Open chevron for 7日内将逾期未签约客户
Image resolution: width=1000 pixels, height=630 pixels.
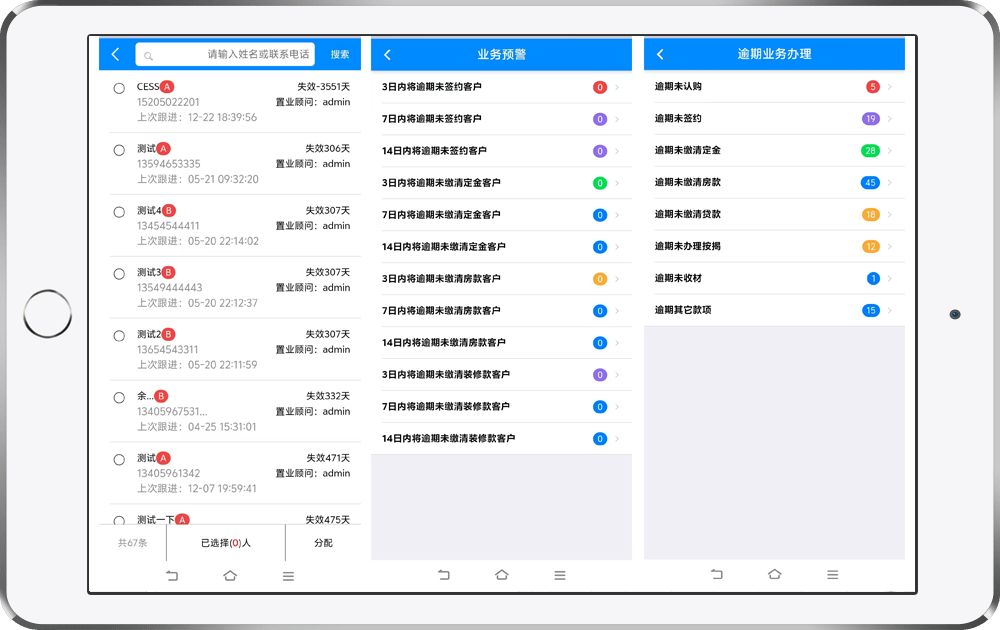(x=617, y=119)
